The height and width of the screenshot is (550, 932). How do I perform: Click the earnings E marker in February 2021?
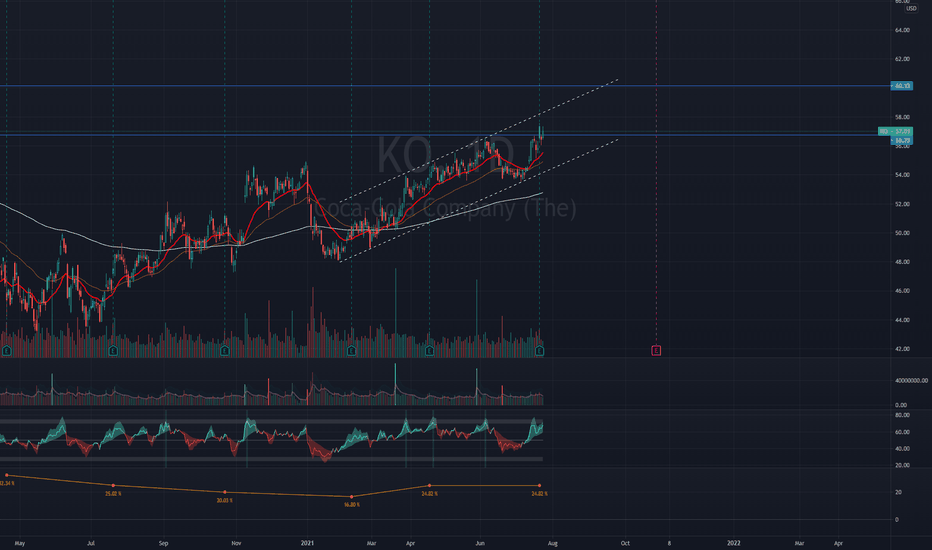(x=351, y=351)
